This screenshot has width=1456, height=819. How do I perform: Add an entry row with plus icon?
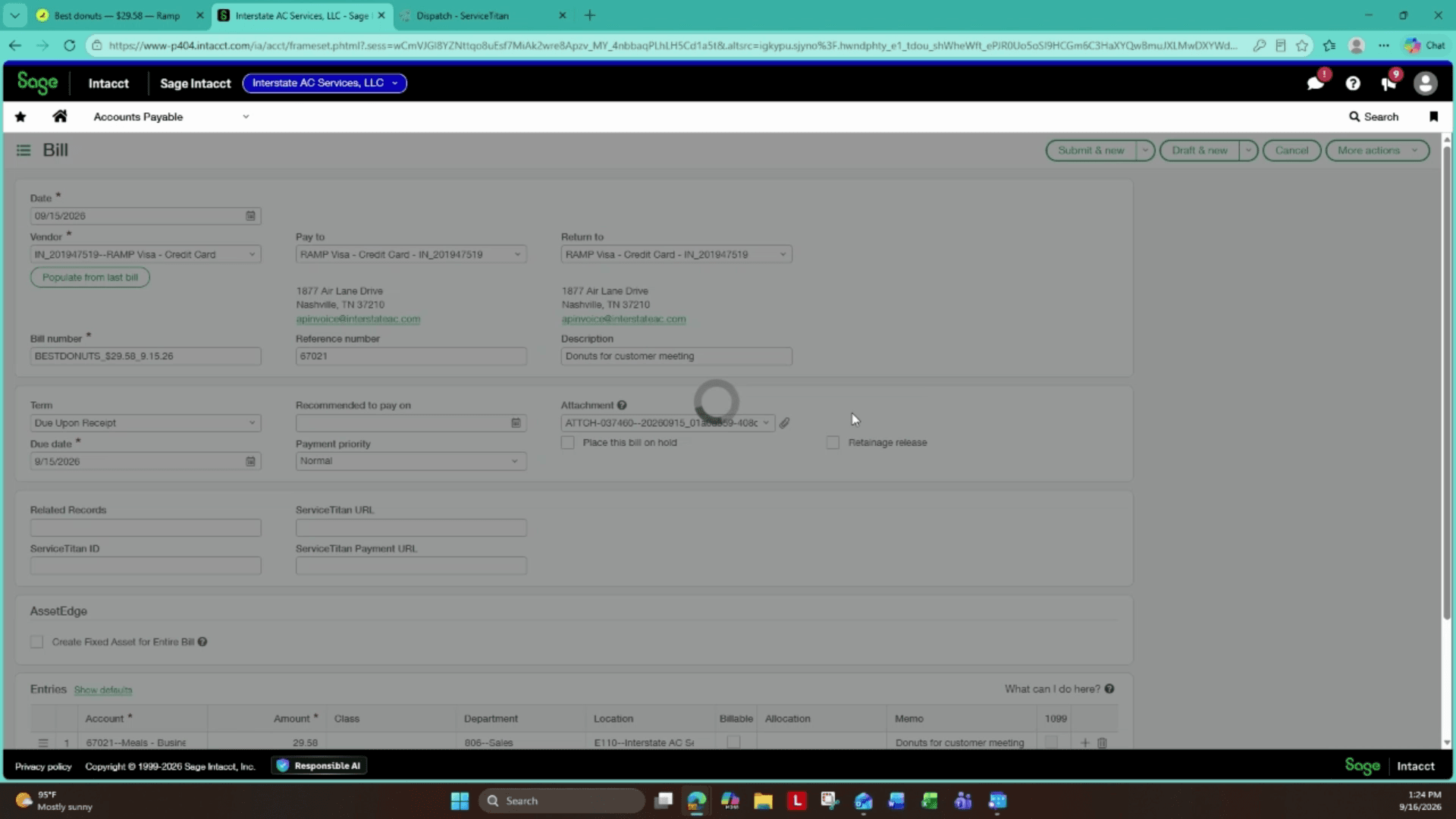click(1084, 743)
